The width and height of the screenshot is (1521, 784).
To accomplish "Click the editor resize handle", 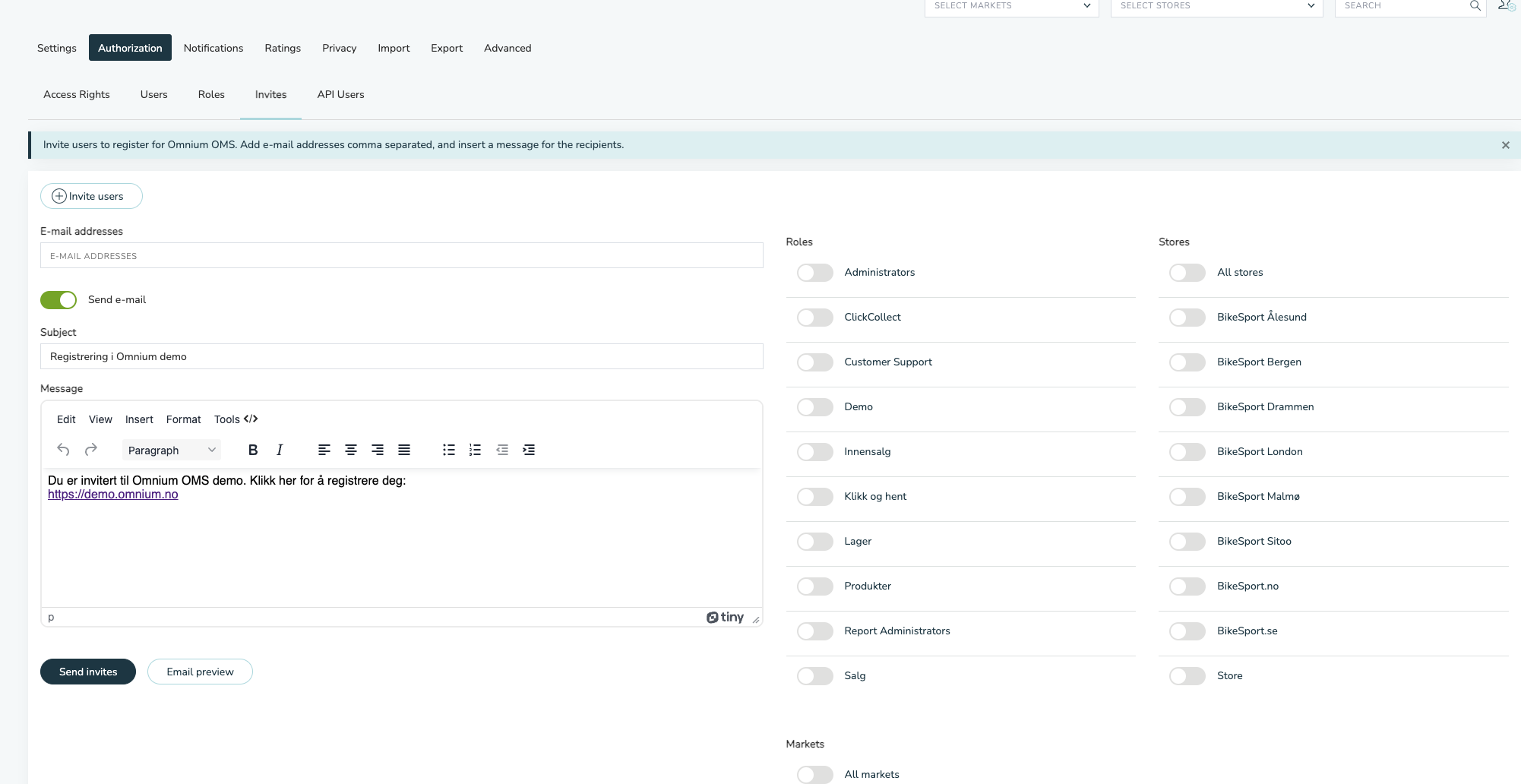I will coord(755,620).
